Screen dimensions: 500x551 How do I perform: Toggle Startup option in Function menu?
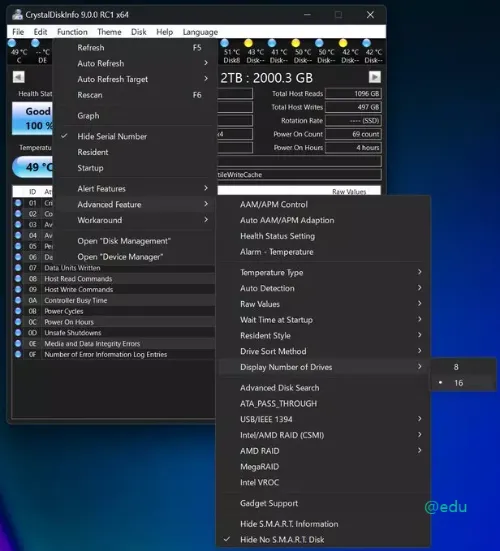pyautogui.click(x=135, y=168)
